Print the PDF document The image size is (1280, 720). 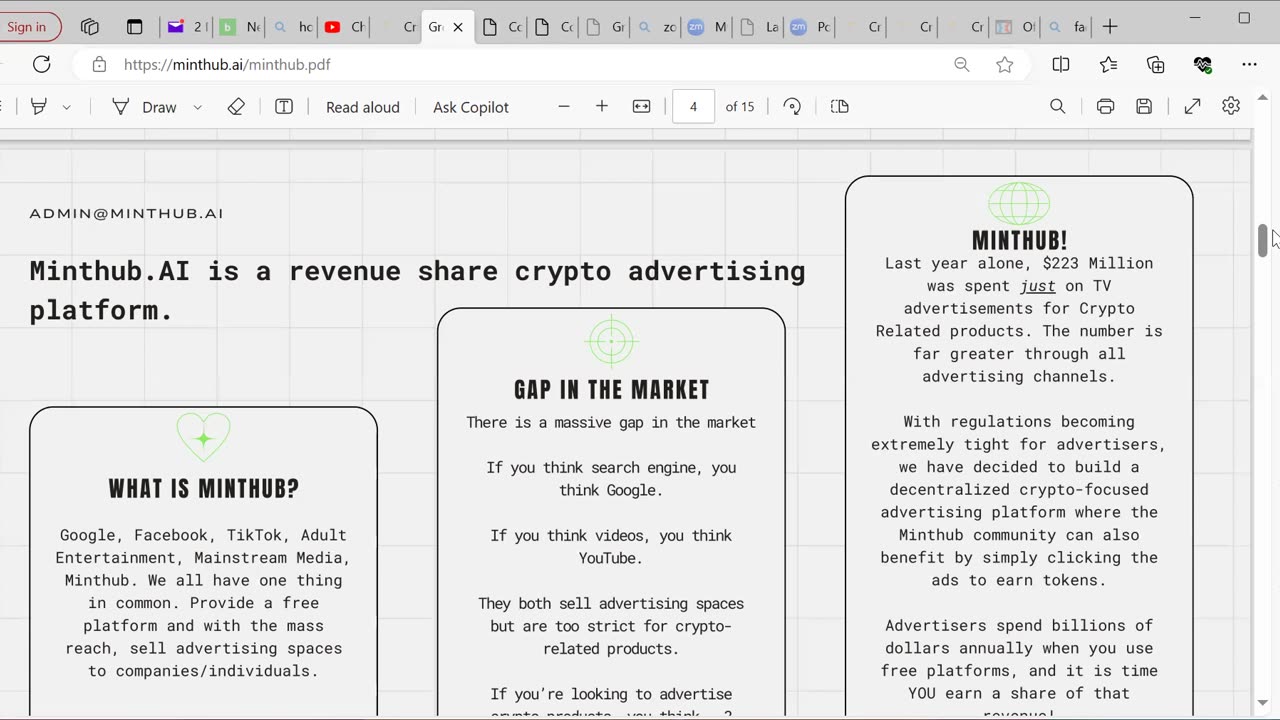click(x=1105, y=106)
